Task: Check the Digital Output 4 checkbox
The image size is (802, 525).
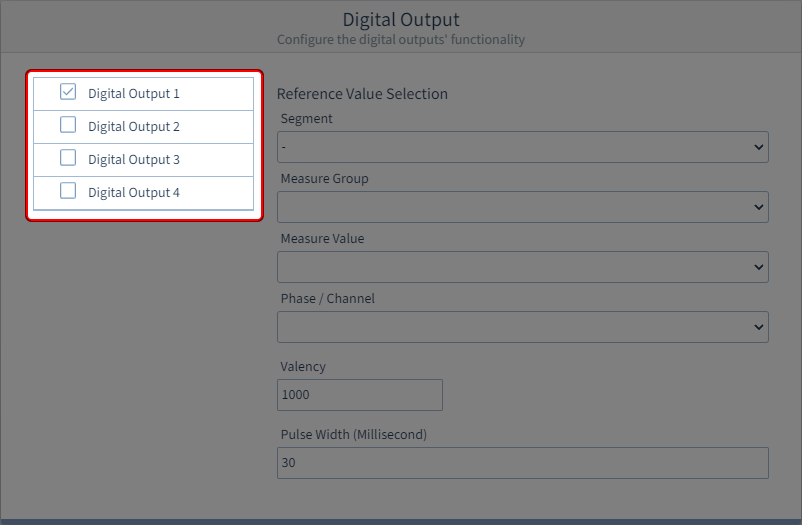Action: coord(68,191)
